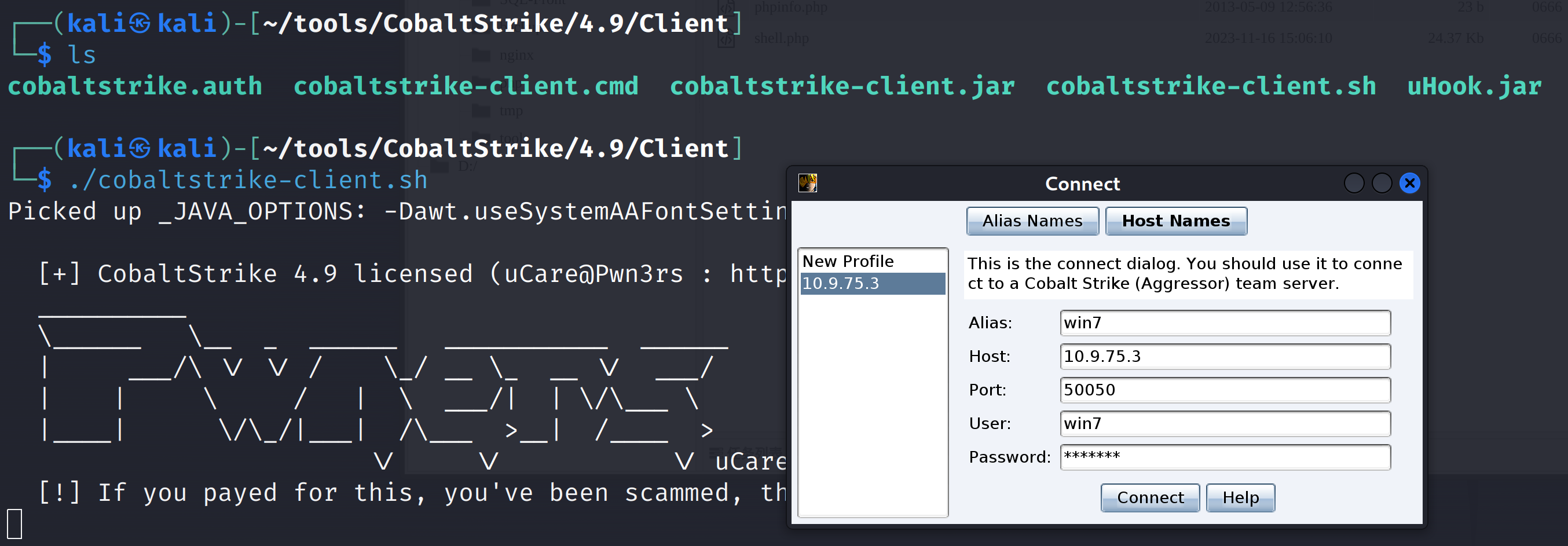
Task: Focus the Alias input field
Action: 1225,323
